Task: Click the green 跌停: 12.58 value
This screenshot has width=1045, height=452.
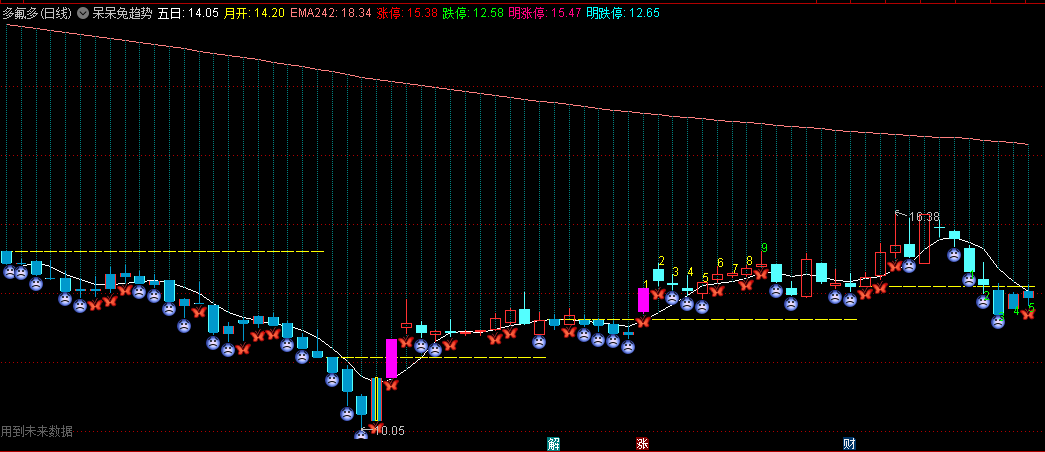Action: [x=473, y=13]
